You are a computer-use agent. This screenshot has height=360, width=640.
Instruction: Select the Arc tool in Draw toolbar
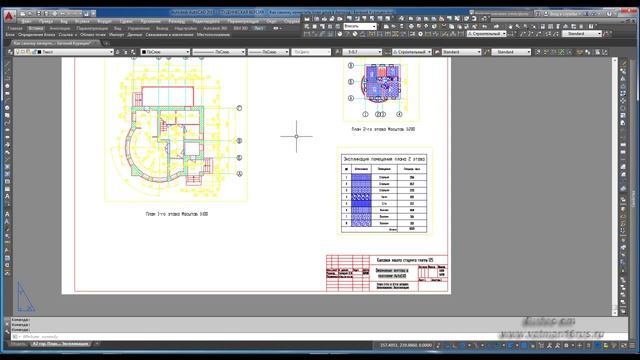tap(7, 100)
